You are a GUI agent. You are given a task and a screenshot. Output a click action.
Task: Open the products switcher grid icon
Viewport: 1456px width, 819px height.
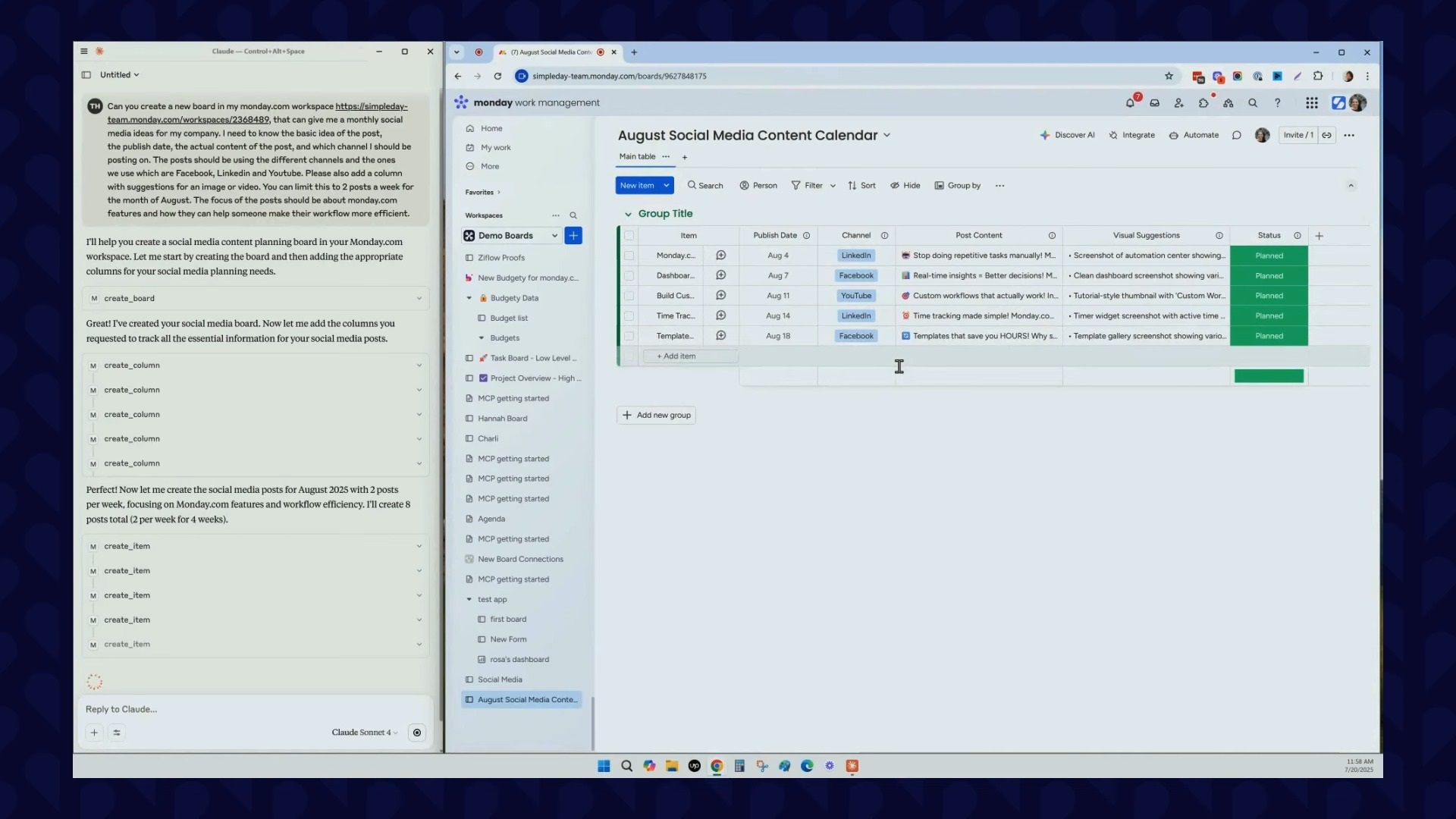[1311, 103]
